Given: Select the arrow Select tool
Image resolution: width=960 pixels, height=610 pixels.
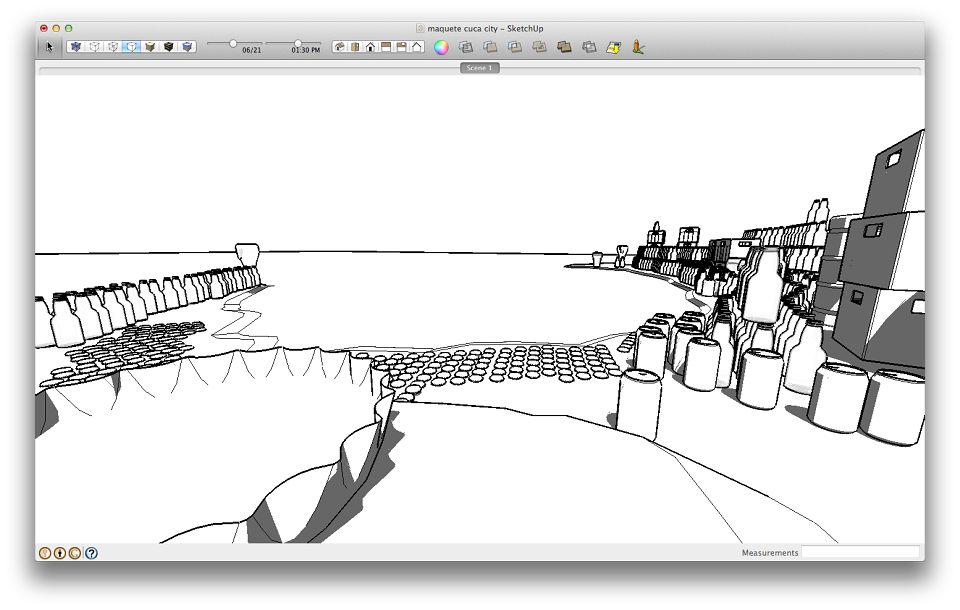Looking at the screenshot, I should (50, 47).
